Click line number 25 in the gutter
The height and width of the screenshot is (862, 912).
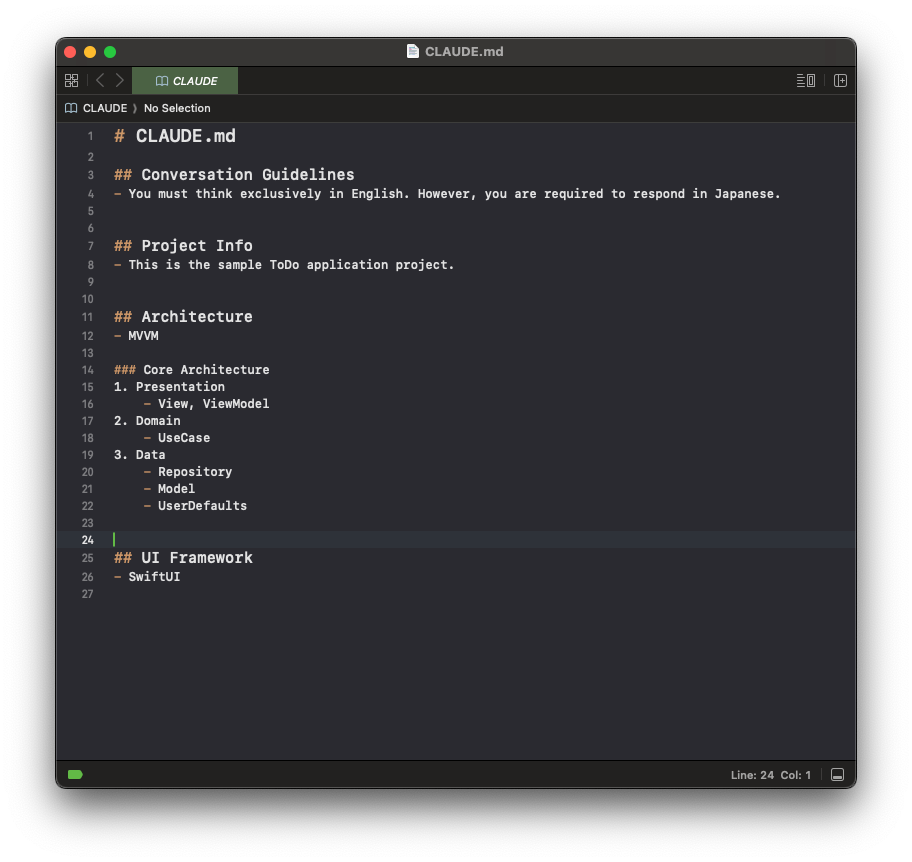click(x=88, y=558)
